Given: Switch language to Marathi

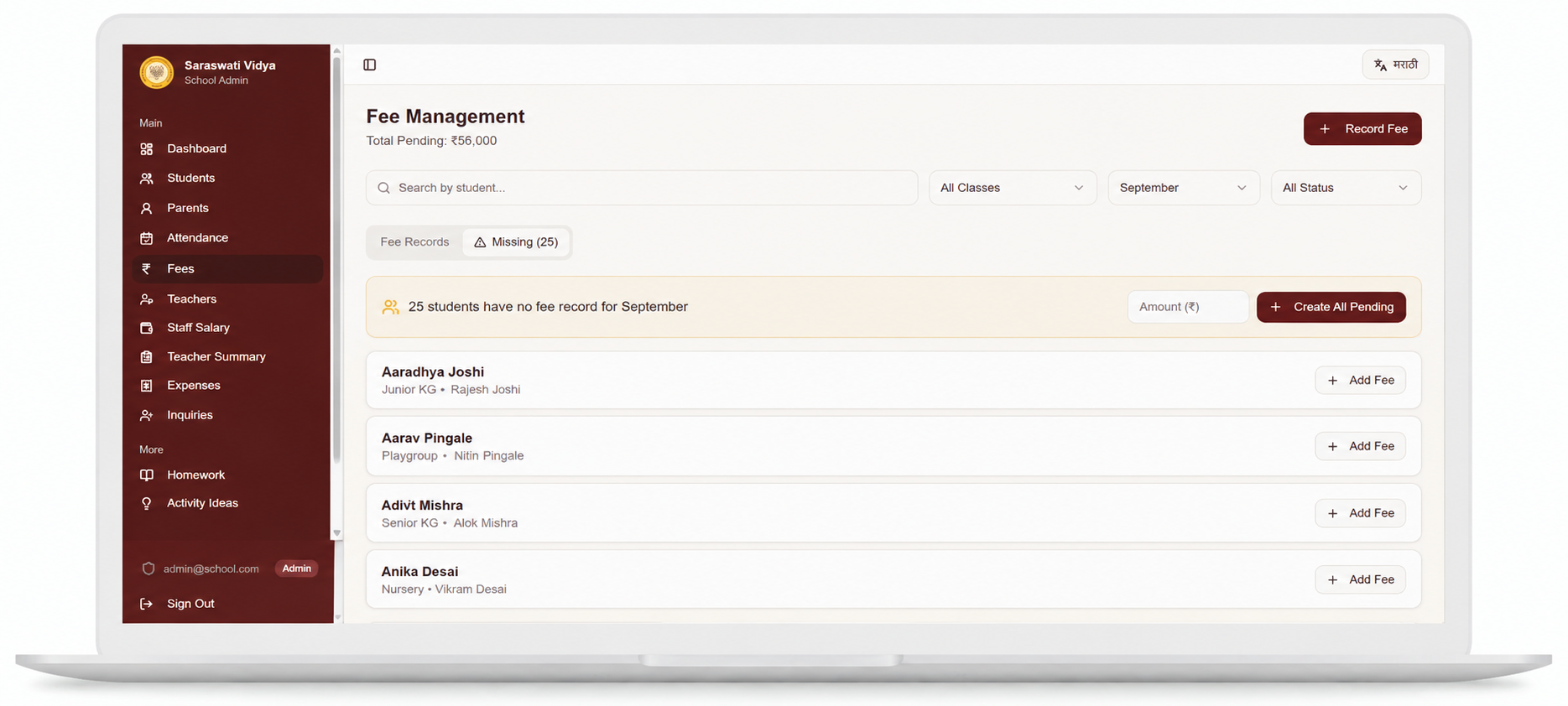Looking at the screenshot, I should [1395, 65].
